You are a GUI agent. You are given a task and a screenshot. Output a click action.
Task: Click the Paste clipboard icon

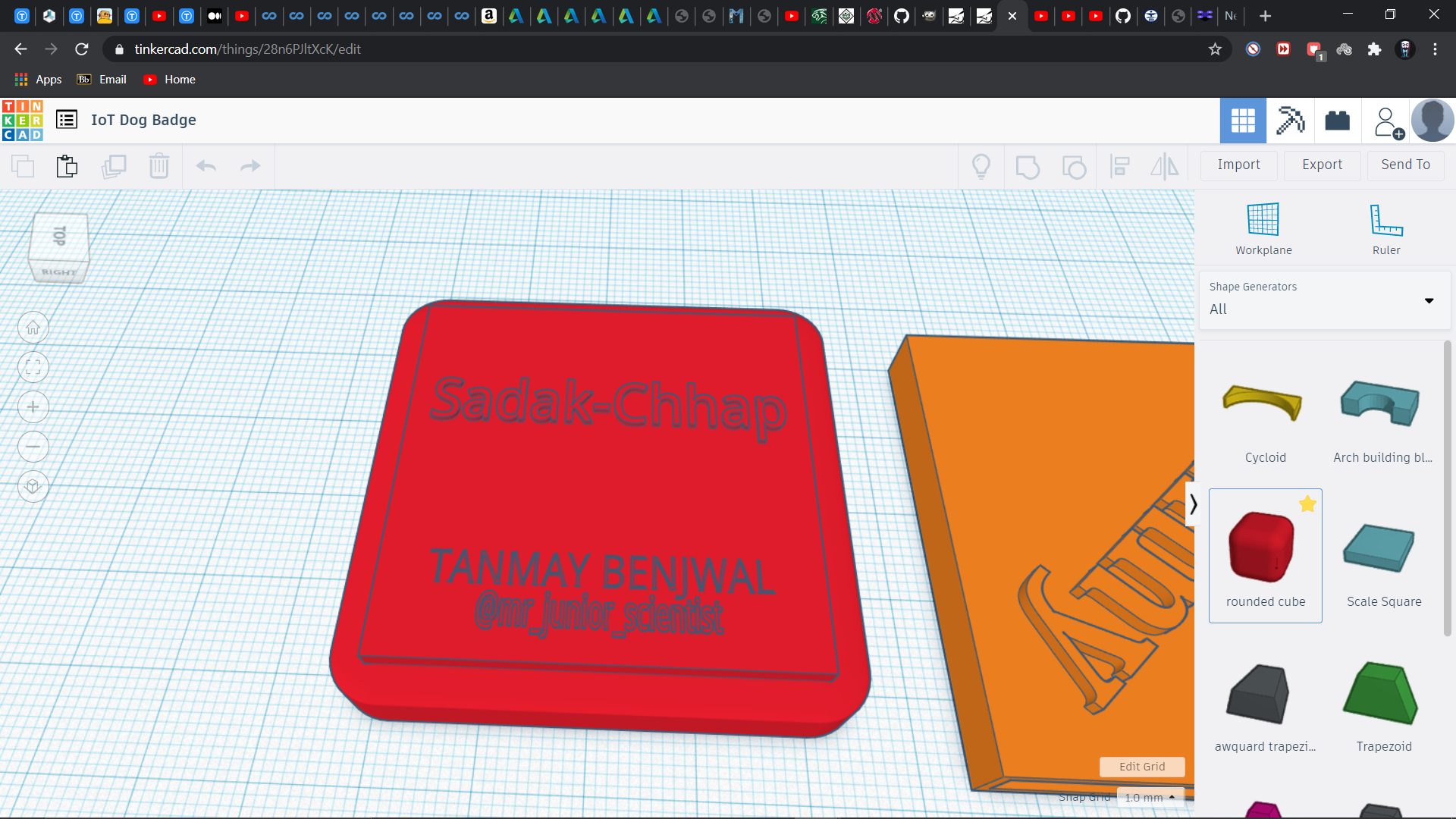[67, 166]
